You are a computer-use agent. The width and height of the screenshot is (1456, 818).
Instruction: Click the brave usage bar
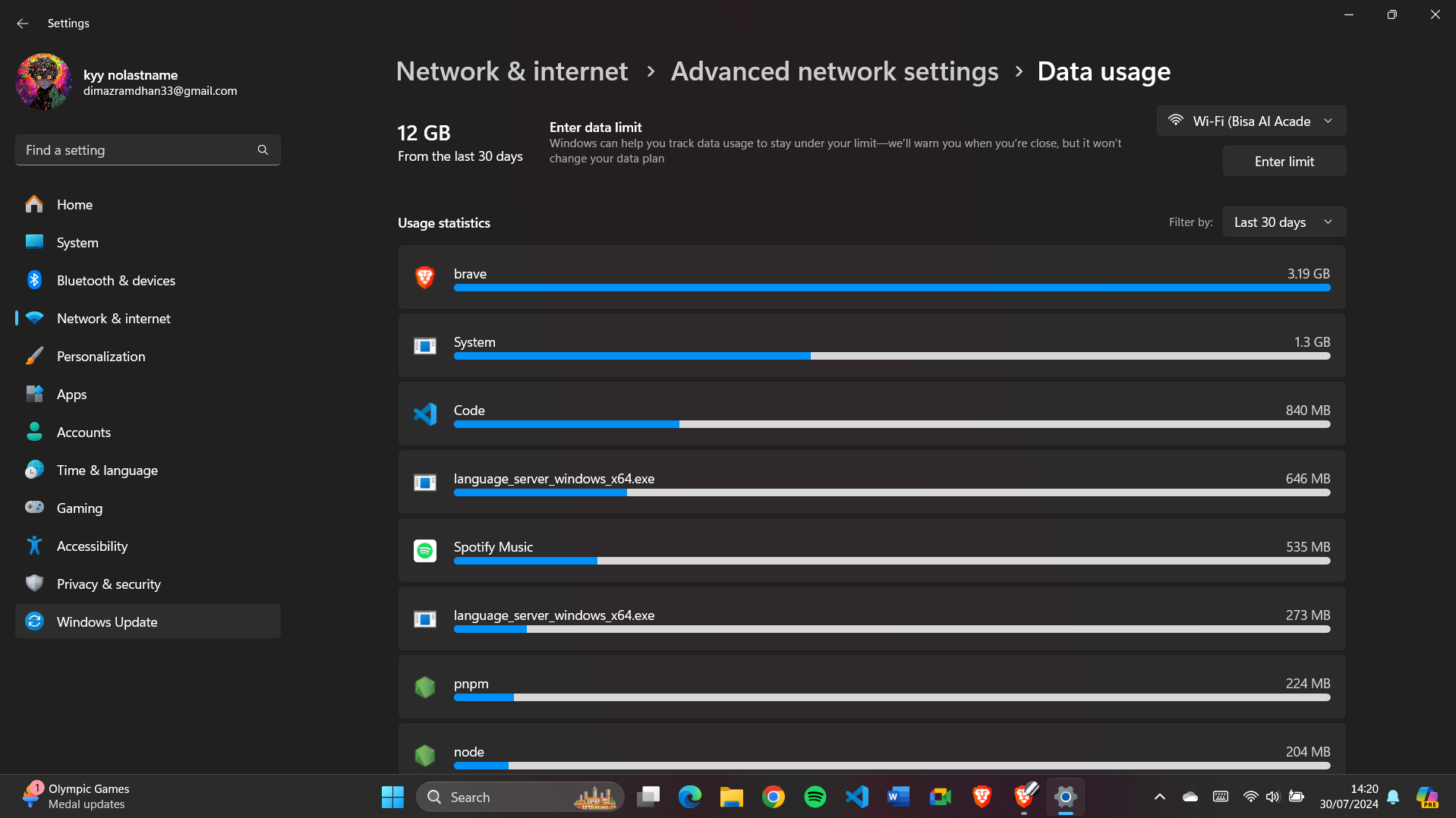tap(891, 288)
